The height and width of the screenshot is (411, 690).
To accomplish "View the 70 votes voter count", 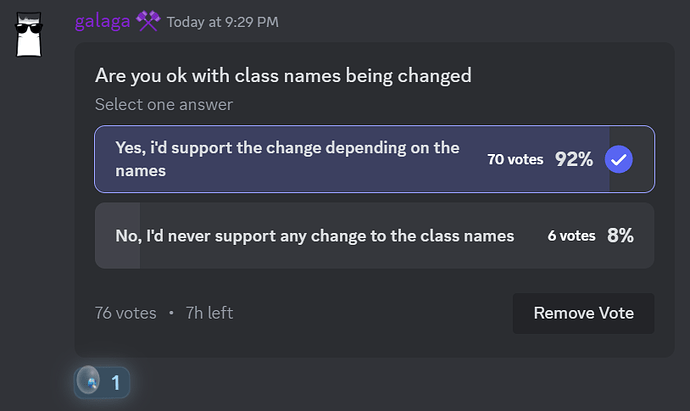I will [x=515, y=159].
